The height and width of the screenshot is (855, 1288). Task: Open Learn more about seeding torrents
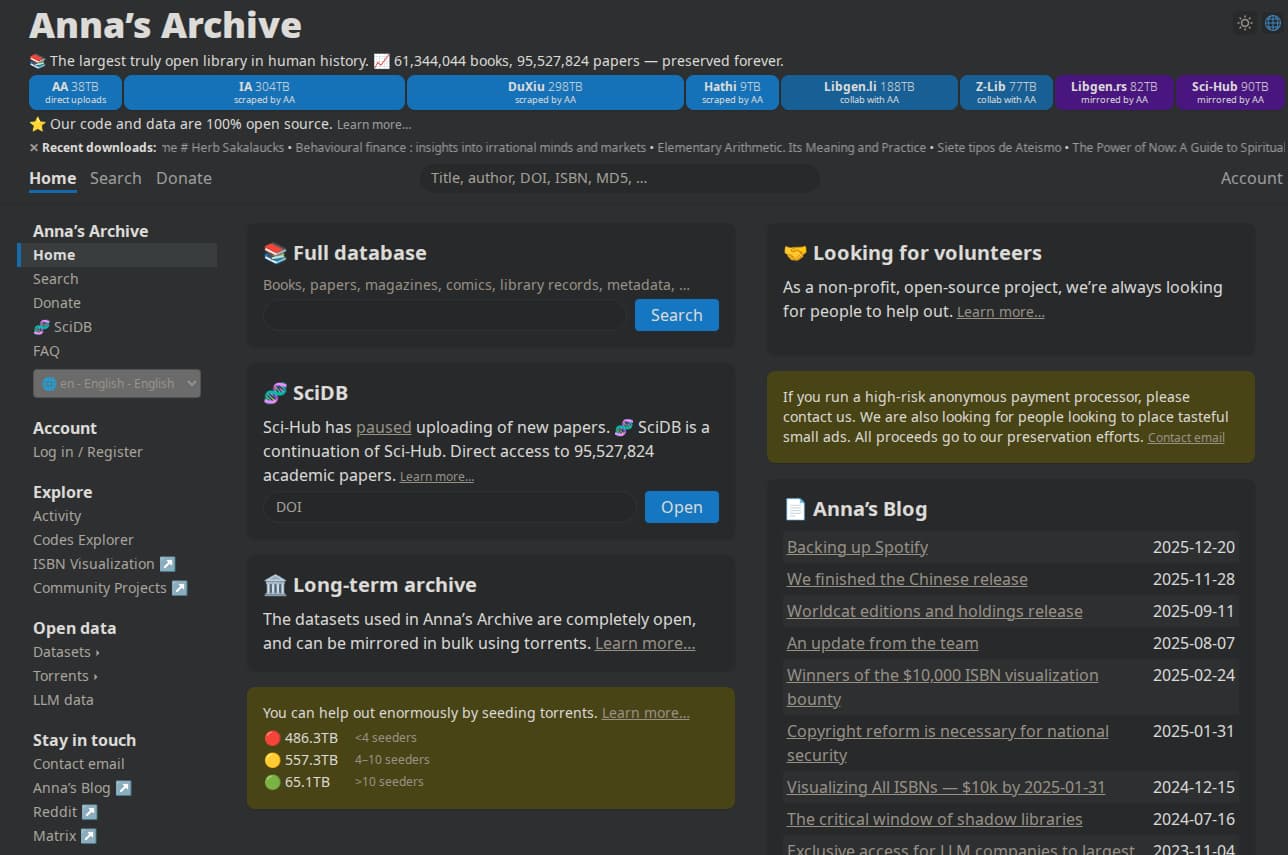(646, 713)
